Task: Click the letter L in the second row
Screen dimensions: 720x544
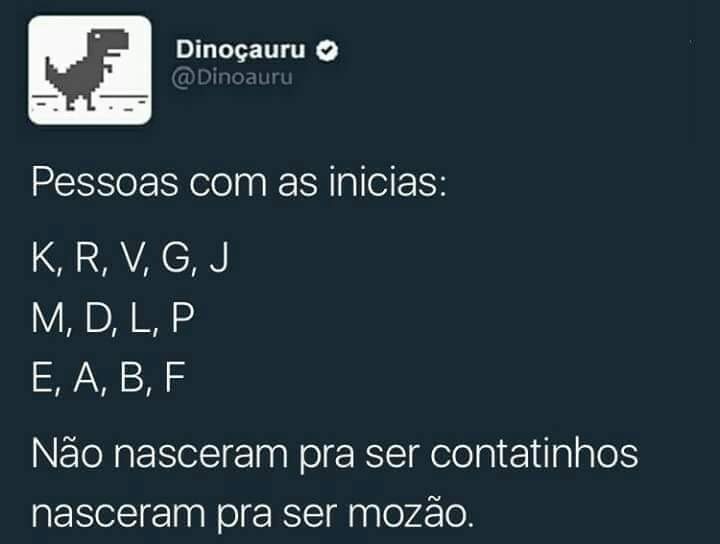Action: [140, 317]
